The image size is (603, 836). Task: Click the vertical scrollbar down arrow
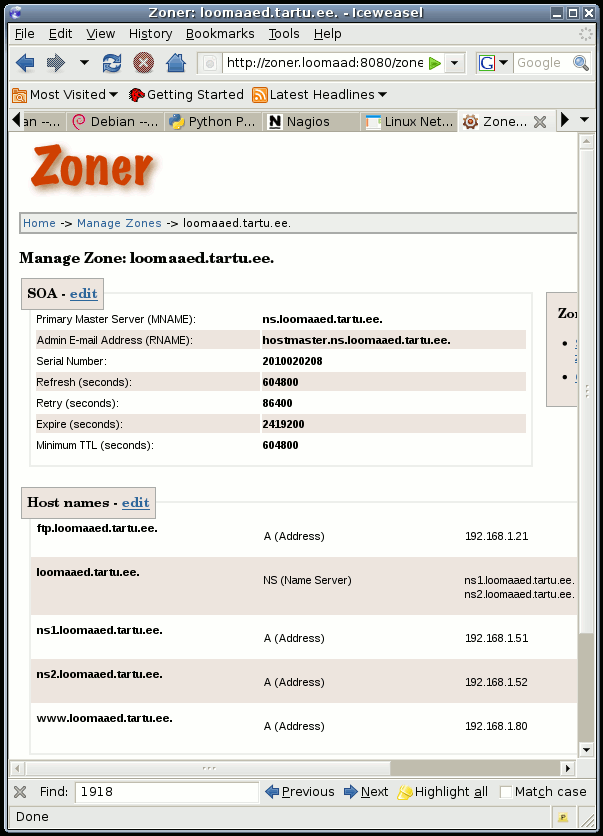[x=586, y=750]
